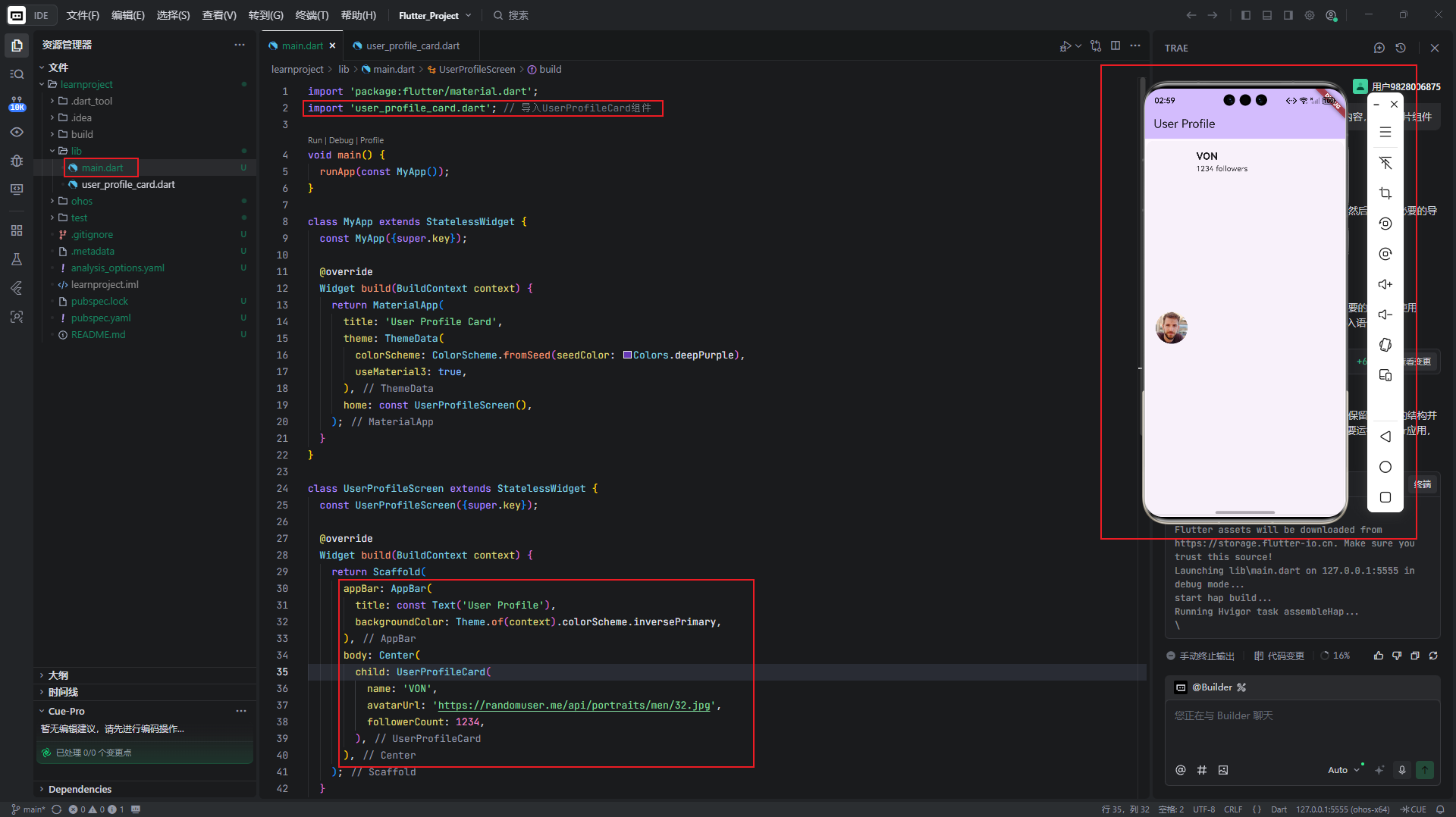Open notifications bell in the status bar
This screenshot has width=1456, height=817.
(1440, 809)
